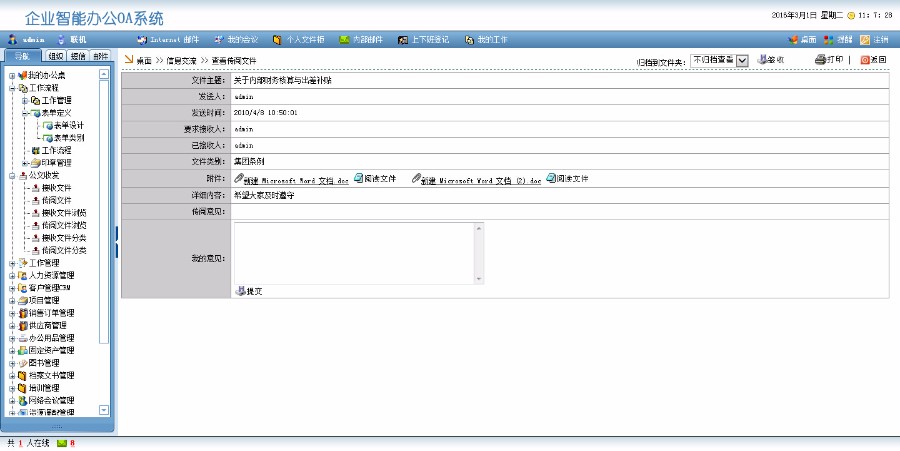The width and height of the screenshot is (900, 451).
Task: Click the 返回 return icon
Action: (873, 60)
